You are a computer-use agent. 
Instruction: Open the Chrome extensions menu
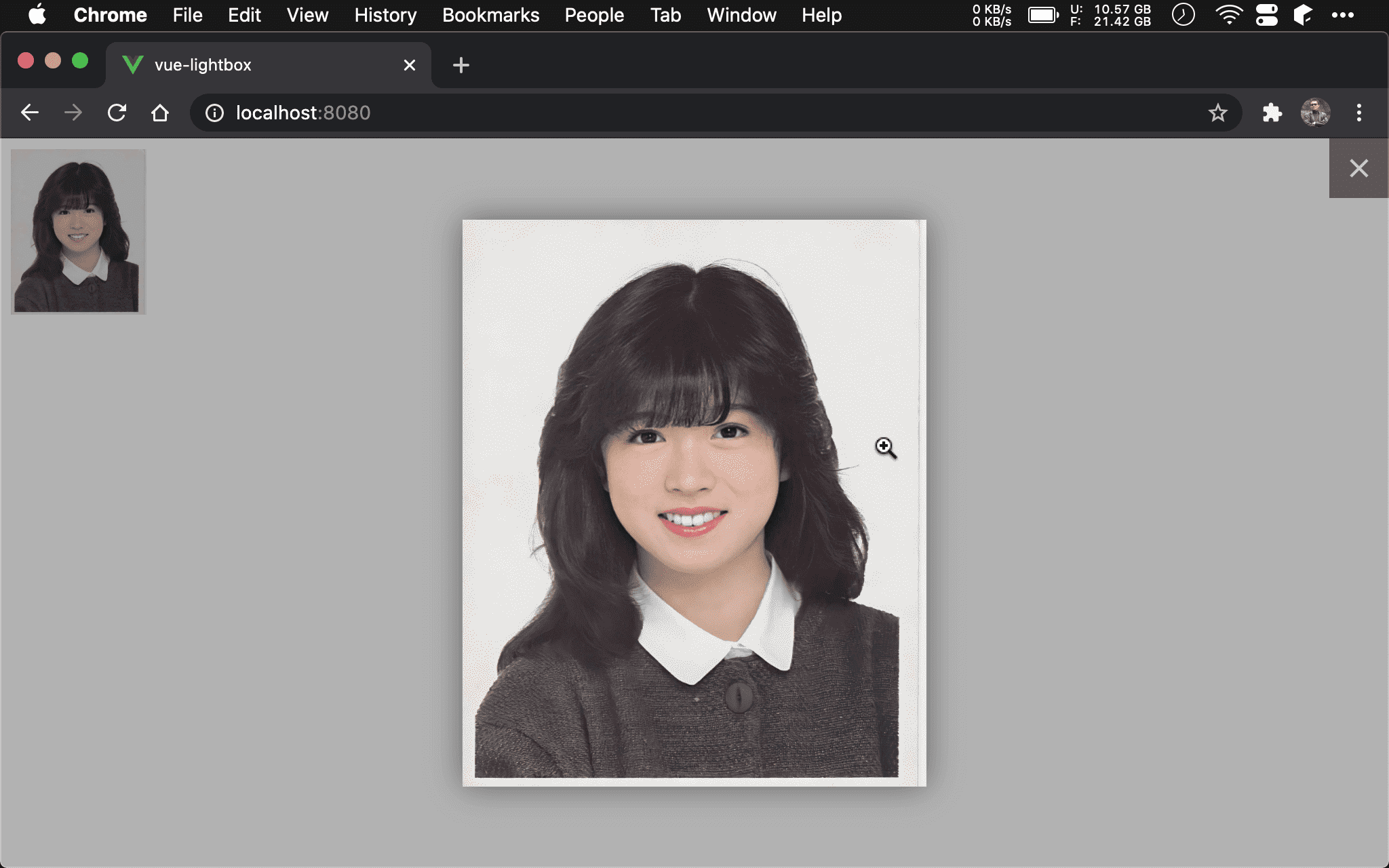[x=1272, y=113]
